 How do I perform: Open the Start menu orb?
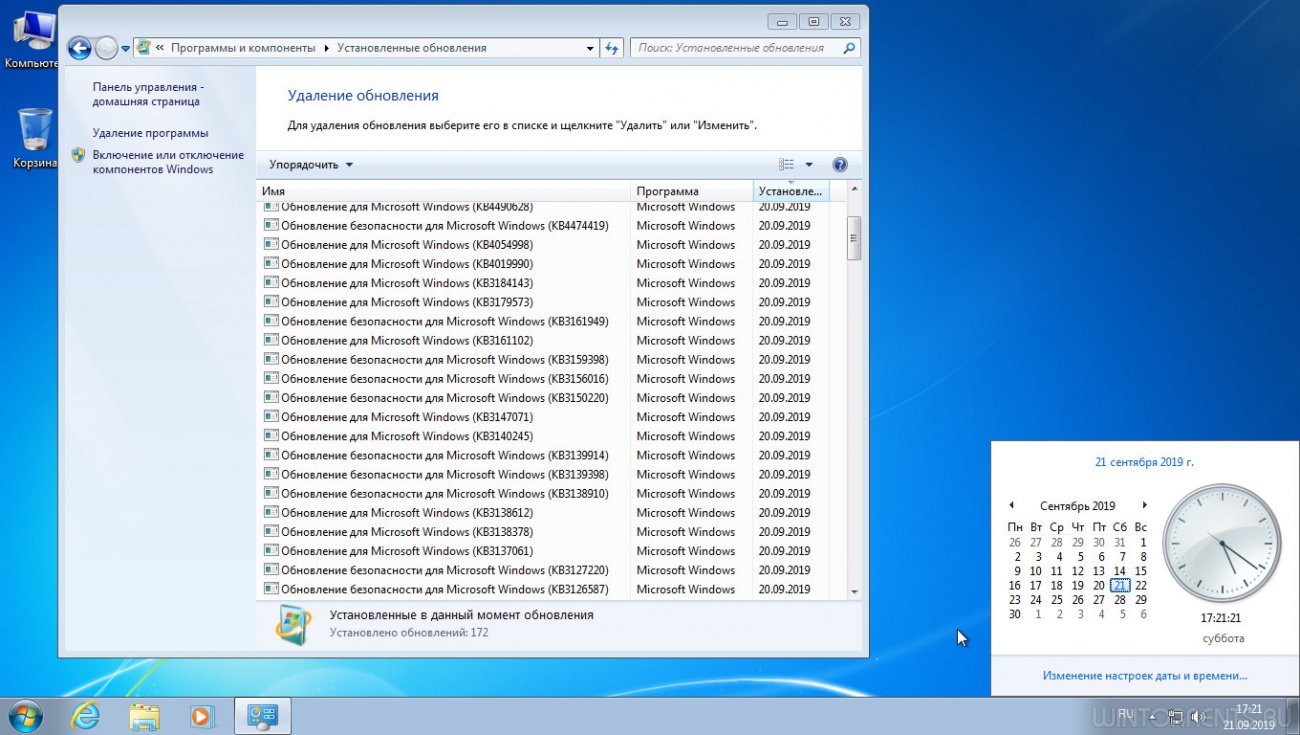[x=25, y=716]
